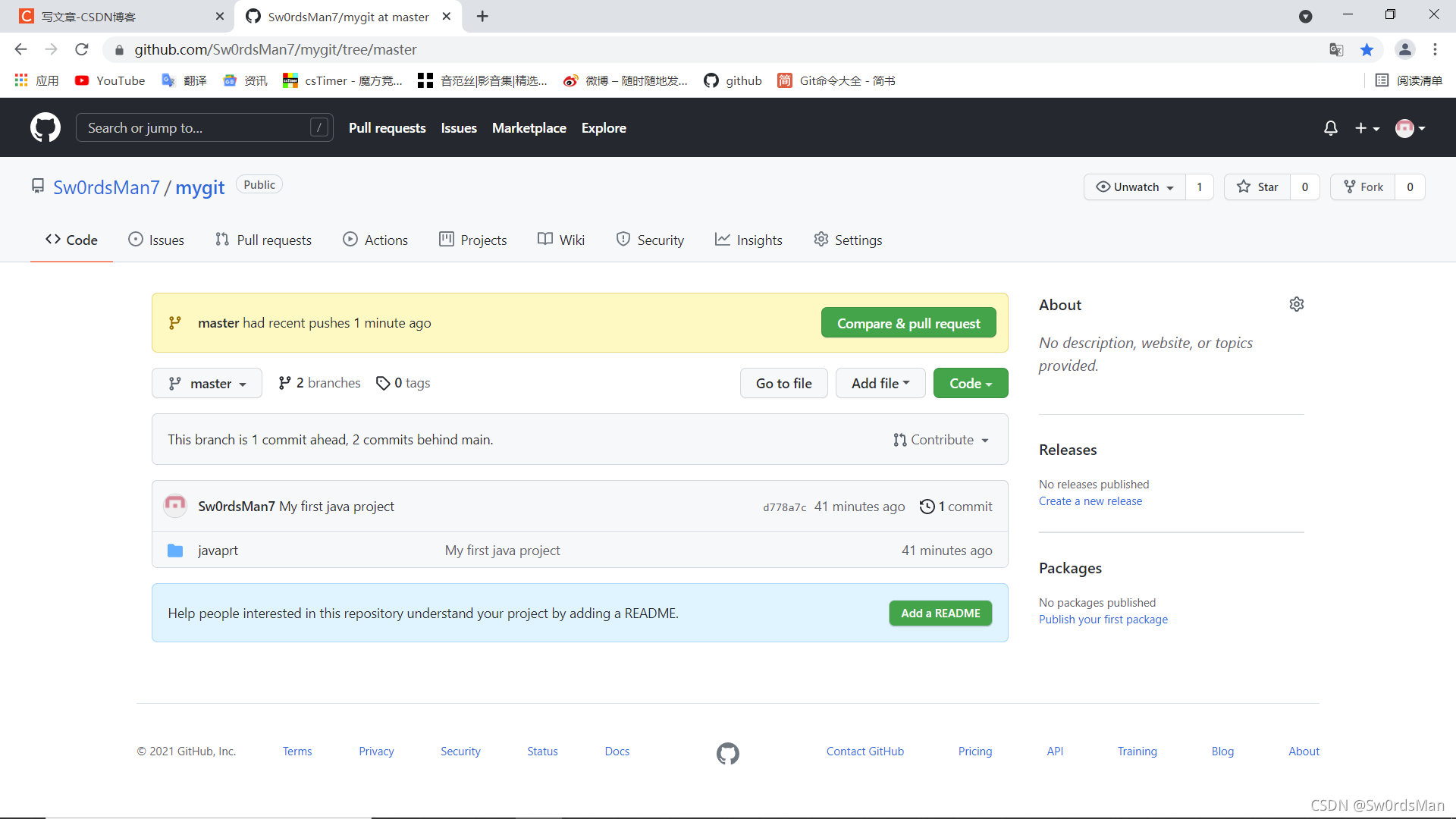Screen dimensions: 1456x819
Task: Click the SwOrdsMan7 commit author avatar
Action: click(175, 506)
